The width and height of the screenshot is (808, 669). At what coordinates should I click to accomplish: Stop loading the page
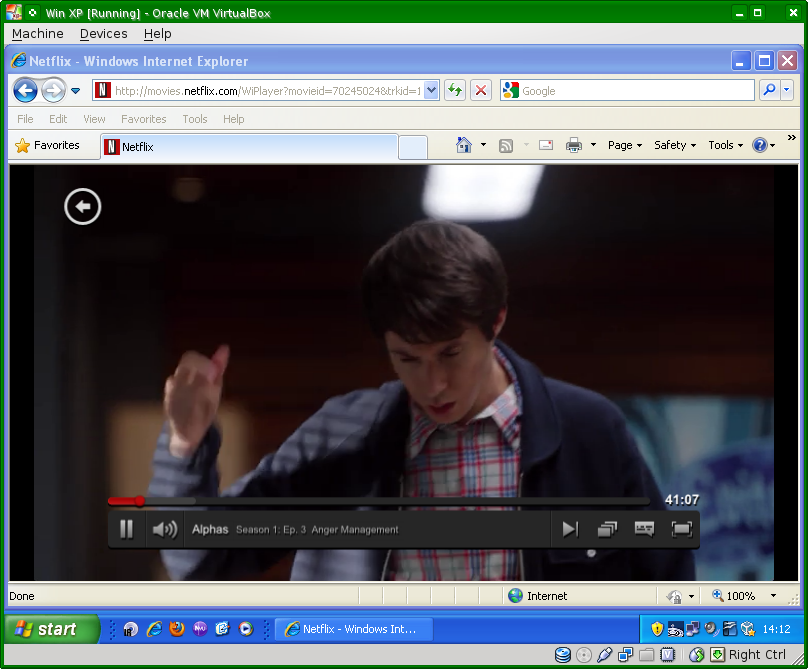pyautogui.click(x=481, y=91)
